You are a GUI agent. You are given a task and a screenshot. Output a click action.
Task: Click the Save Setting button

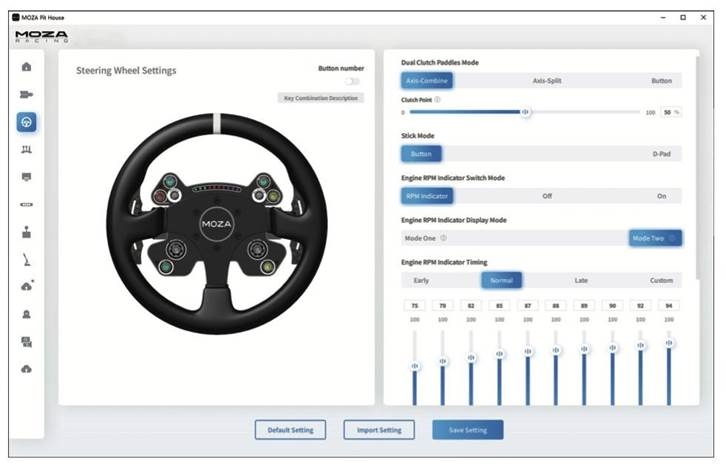(x=468, y=430)
